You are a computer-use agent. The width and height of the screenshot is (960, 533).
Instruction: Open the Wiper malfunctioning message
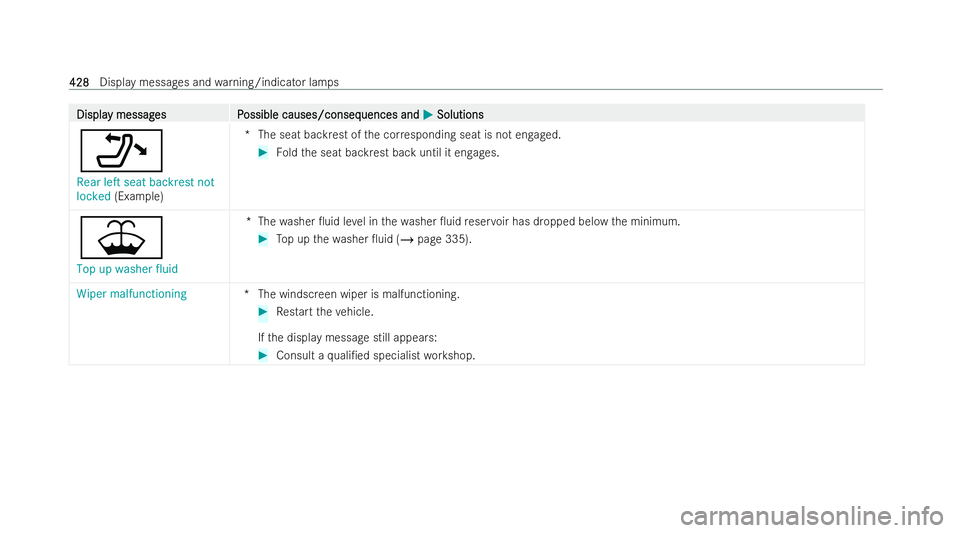tap(132, 294)
